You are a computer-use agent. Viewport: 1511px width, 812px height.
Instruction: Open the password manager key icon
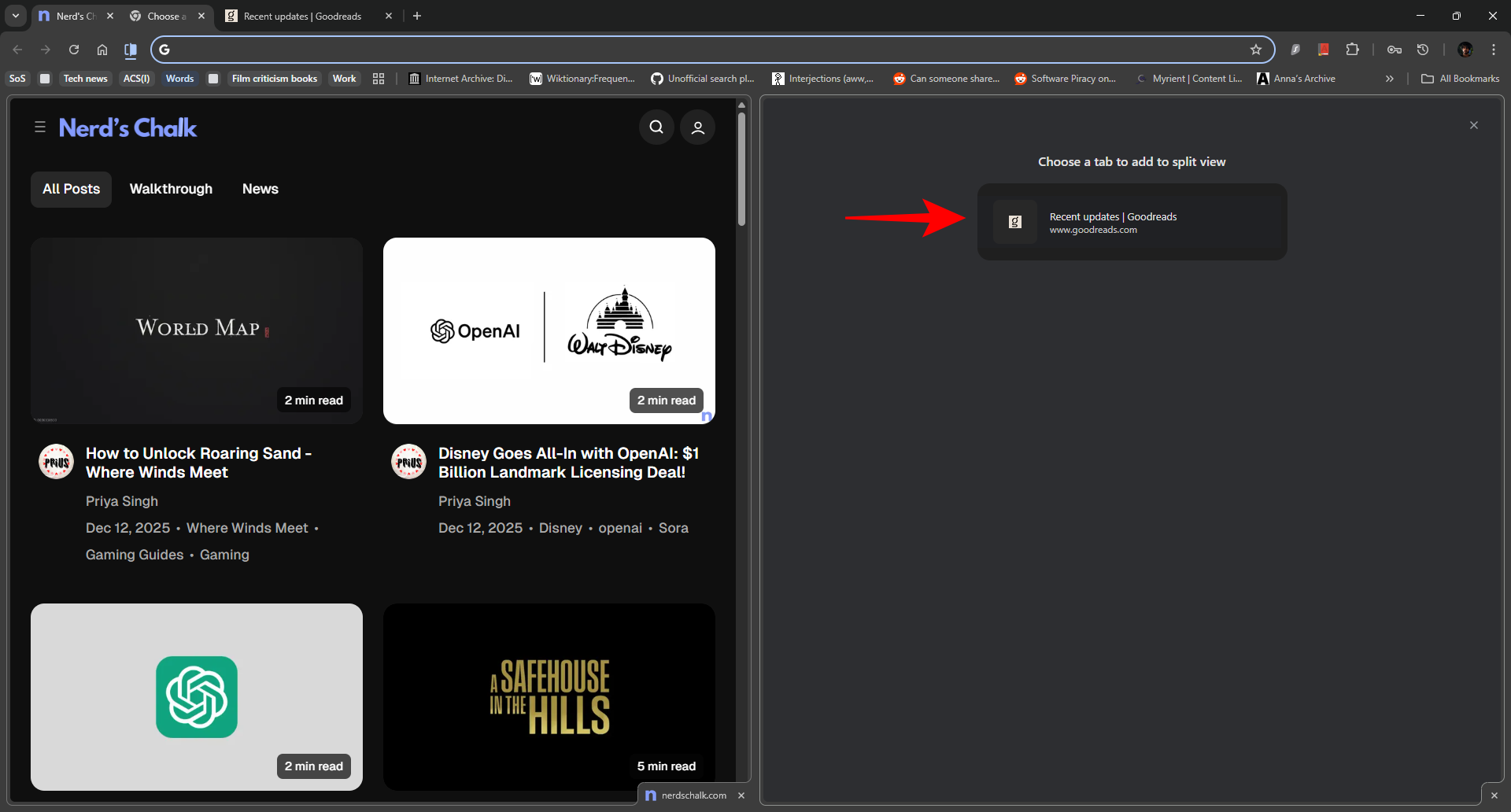[x=1395, y=50]
